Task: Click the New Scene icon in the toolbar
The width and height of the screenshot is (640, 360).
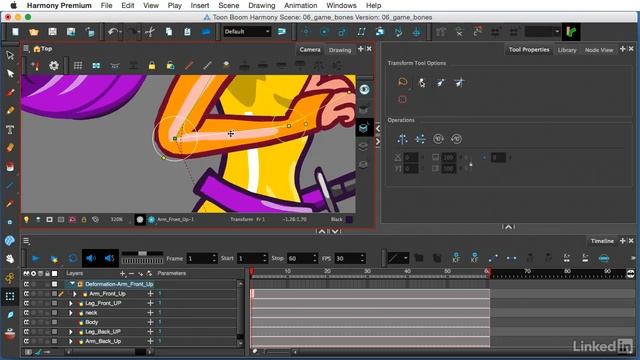Action: point(15,32)
